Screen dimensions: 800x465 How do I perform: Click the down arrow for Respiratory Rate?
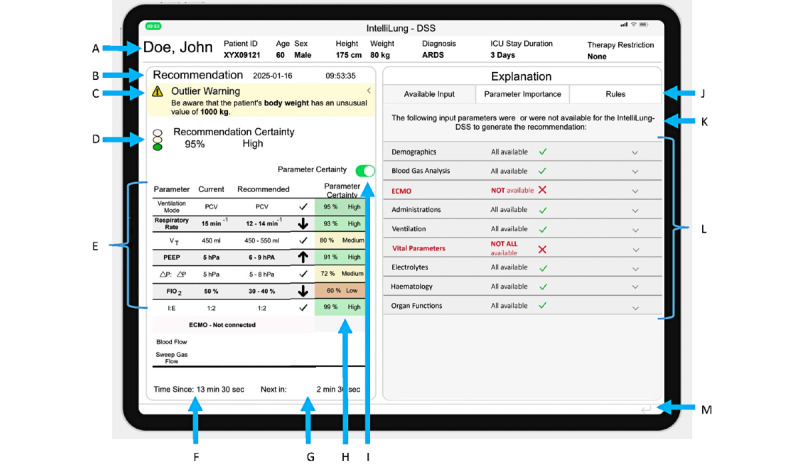click(303, 224)
